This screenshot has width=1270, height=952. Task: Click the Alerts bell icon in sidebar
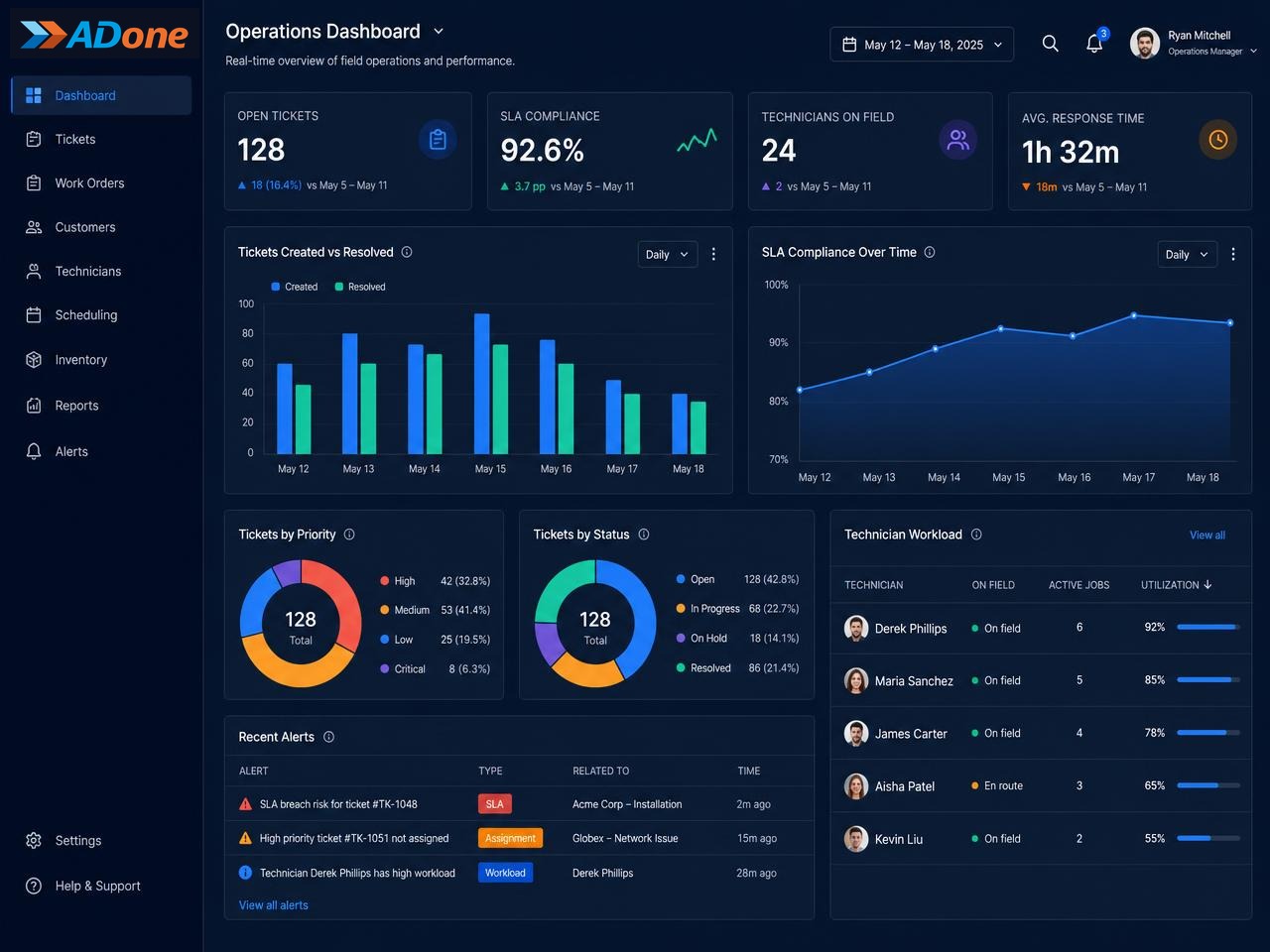point(34,451)
